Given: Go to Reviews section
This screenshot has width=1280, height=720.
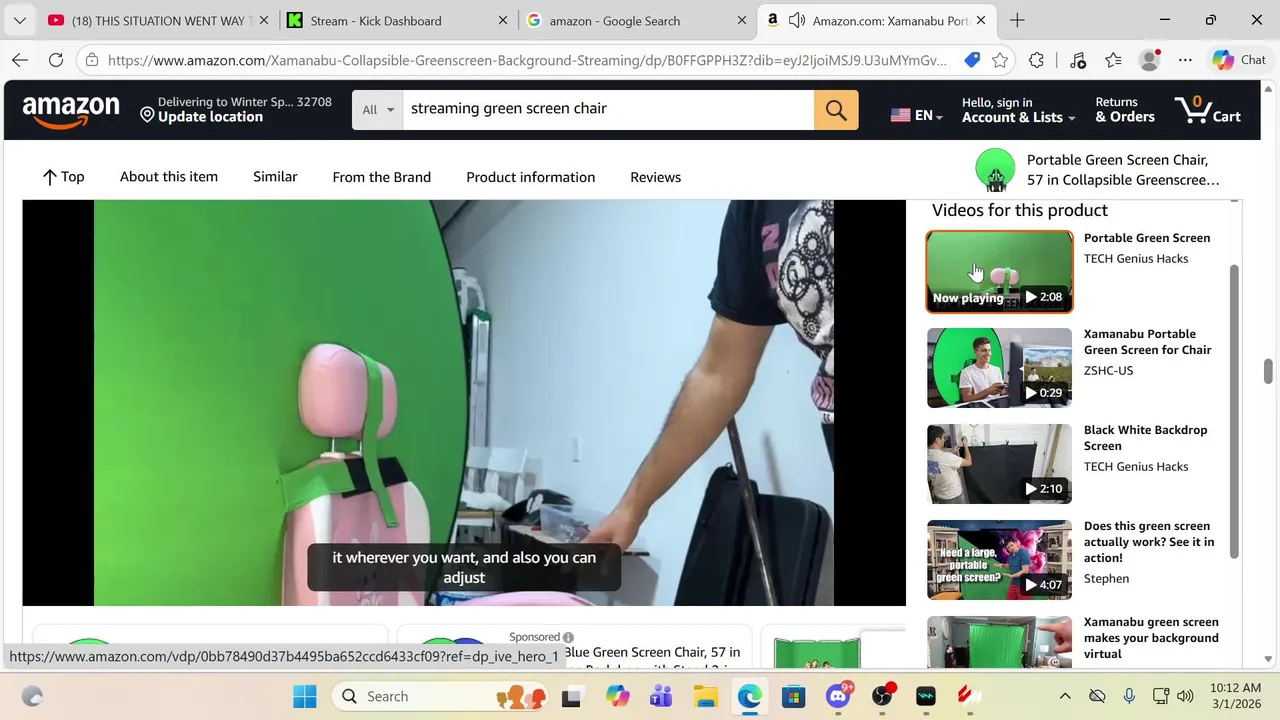Looking at the screenshot, I should (655, 177).
